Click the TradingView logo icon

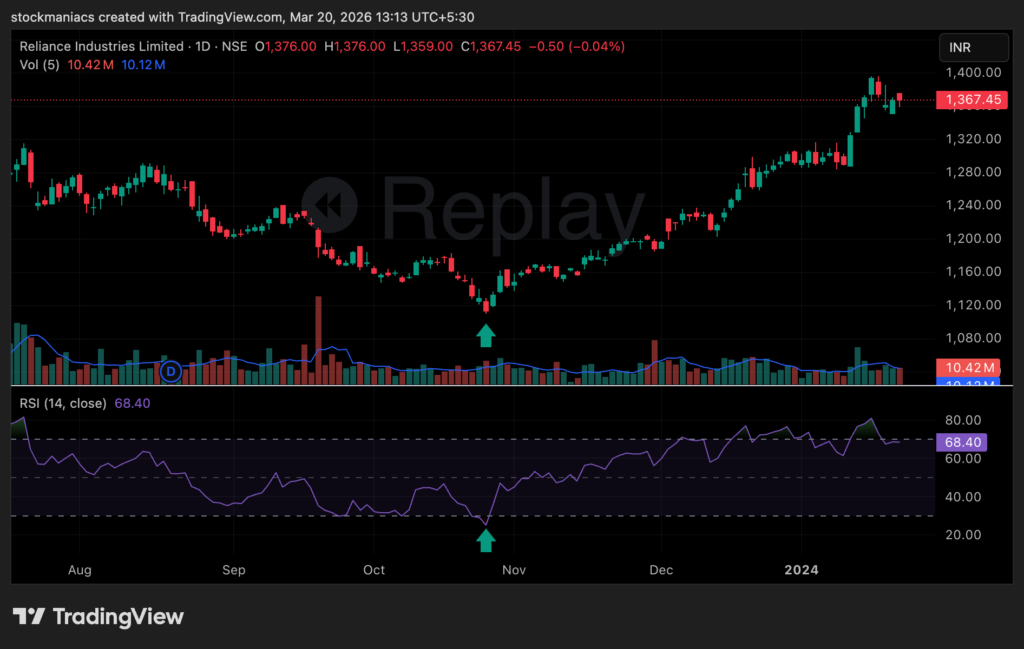coord(29,616)
